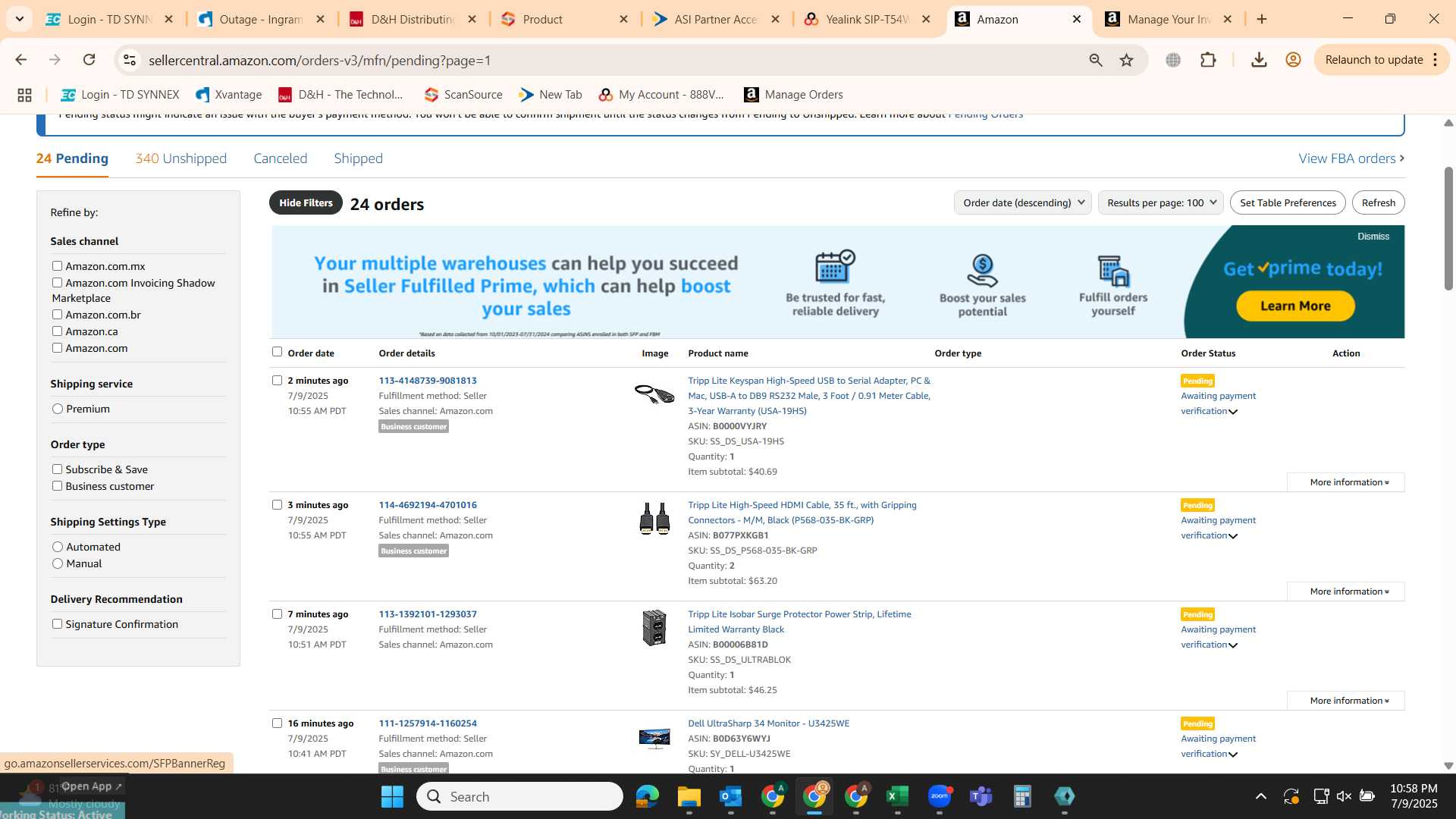The height and width of the screenshot is (819, 1456).
Task: Launch Excel from the taskbar
Action: click(898, 796)
